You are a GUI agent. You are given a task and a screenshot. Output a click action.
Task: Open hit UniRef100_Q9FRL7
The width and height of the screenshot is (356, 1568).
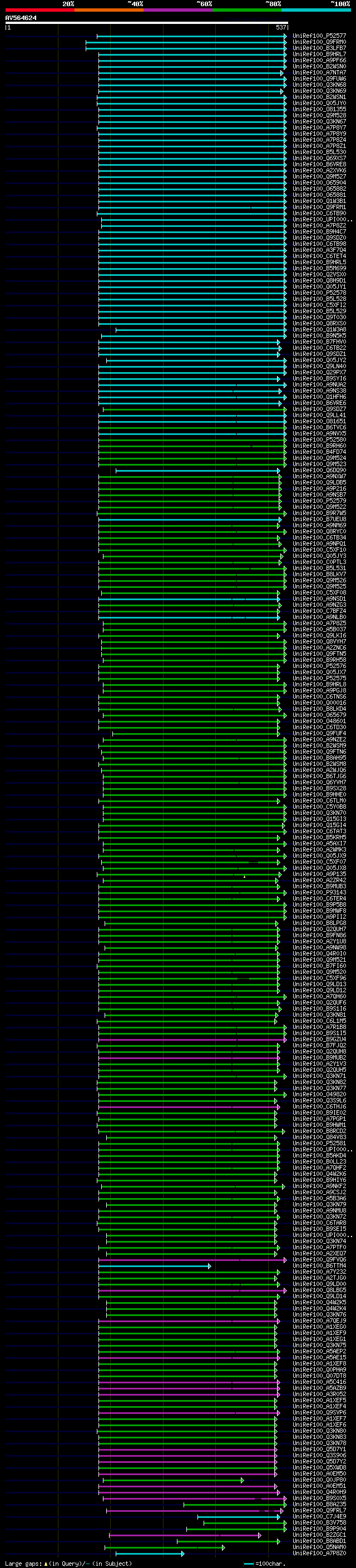point(319,1510)
